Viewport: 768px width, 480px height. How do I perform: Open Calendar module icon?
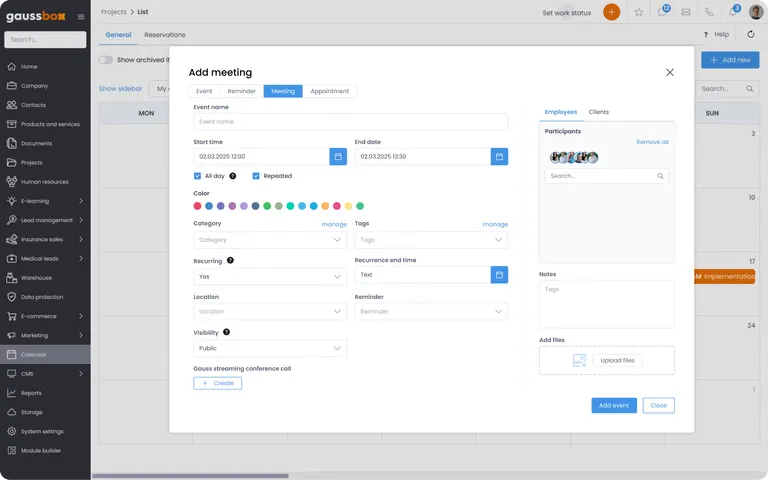point(12,355)
